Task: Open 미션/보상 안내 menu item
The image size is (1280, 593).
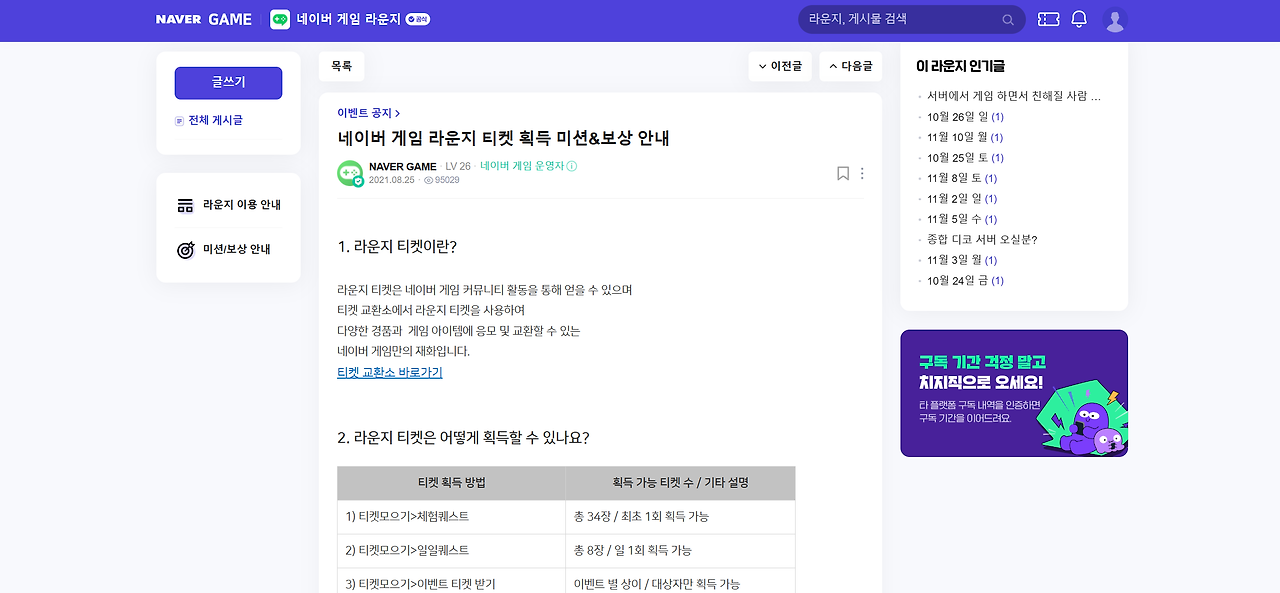Action: [224, 249]
